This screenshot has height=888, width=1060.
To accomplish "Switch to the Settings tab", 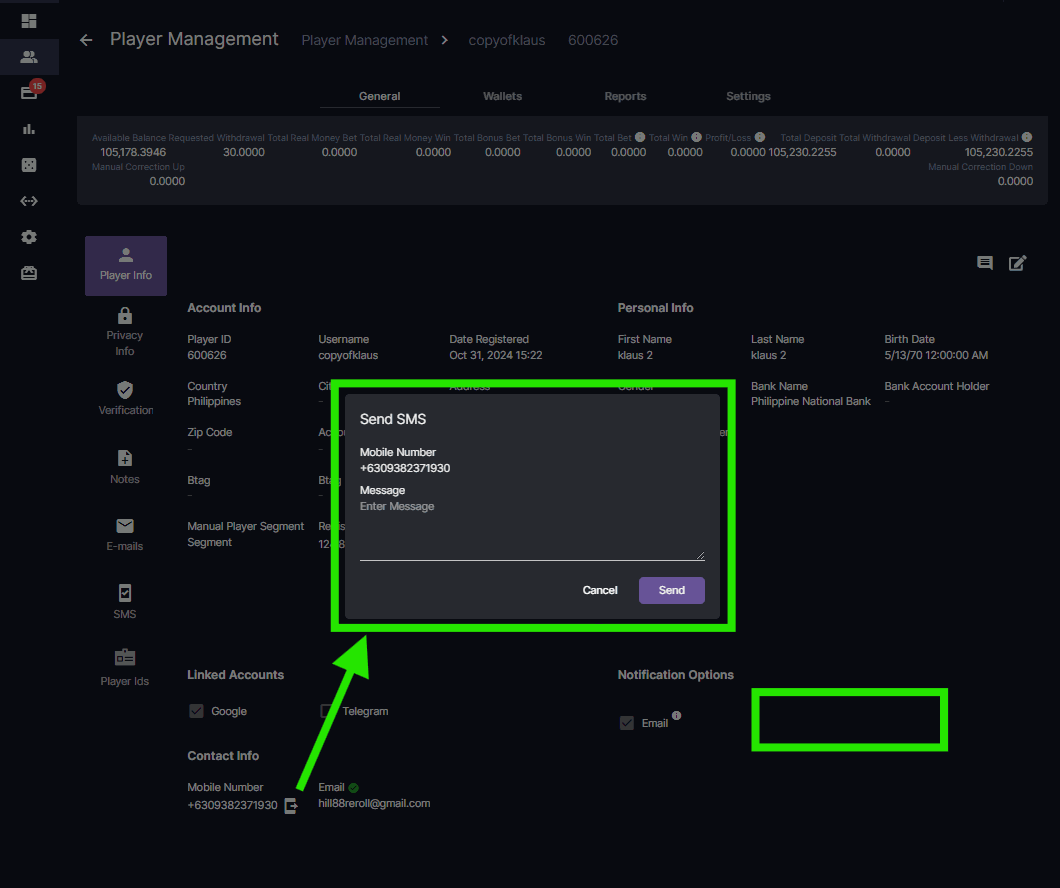I will (x=748, y=97).
